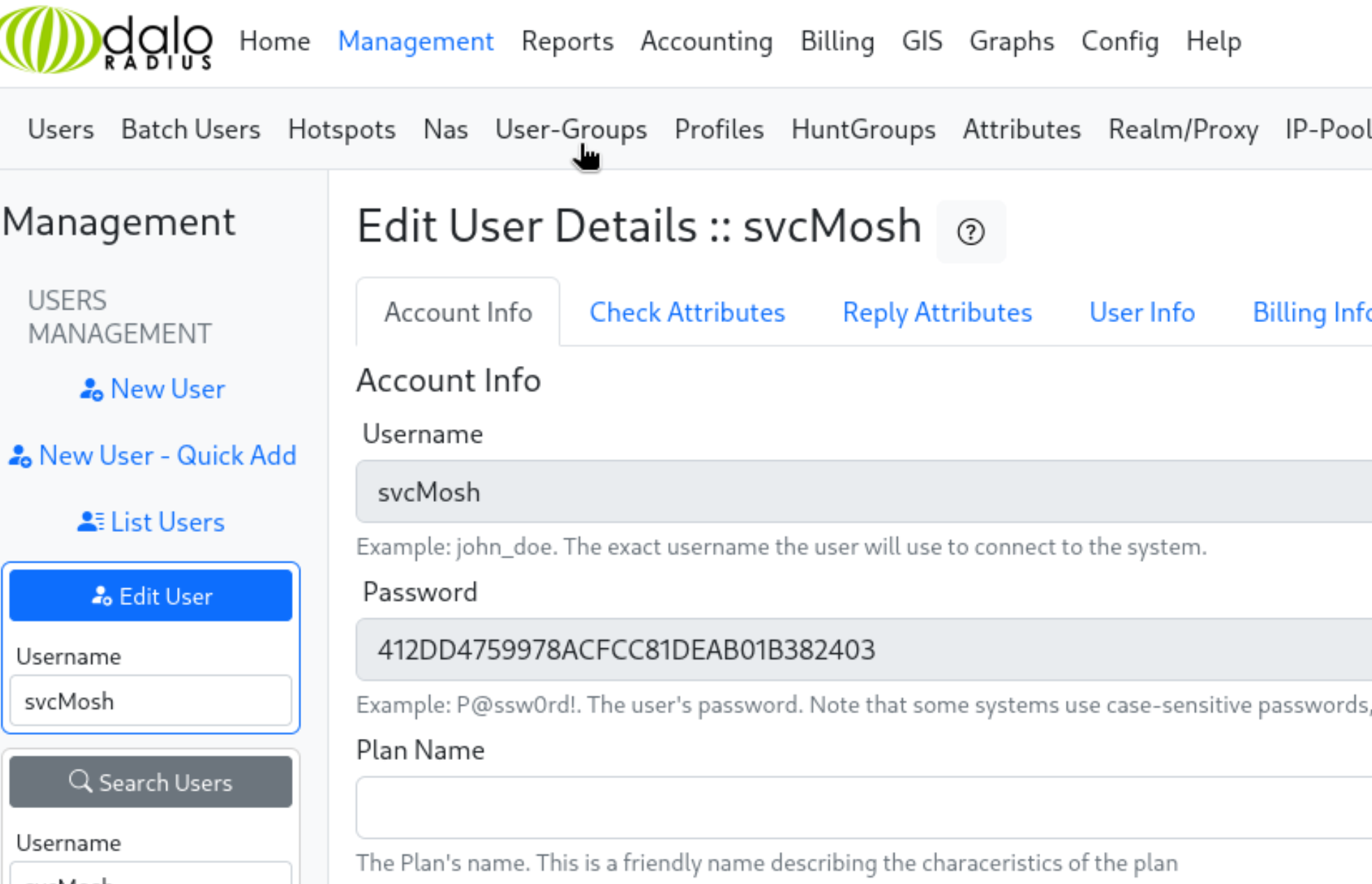Open the Nas submenu
1372x884 pixels.
pos(445,129)
